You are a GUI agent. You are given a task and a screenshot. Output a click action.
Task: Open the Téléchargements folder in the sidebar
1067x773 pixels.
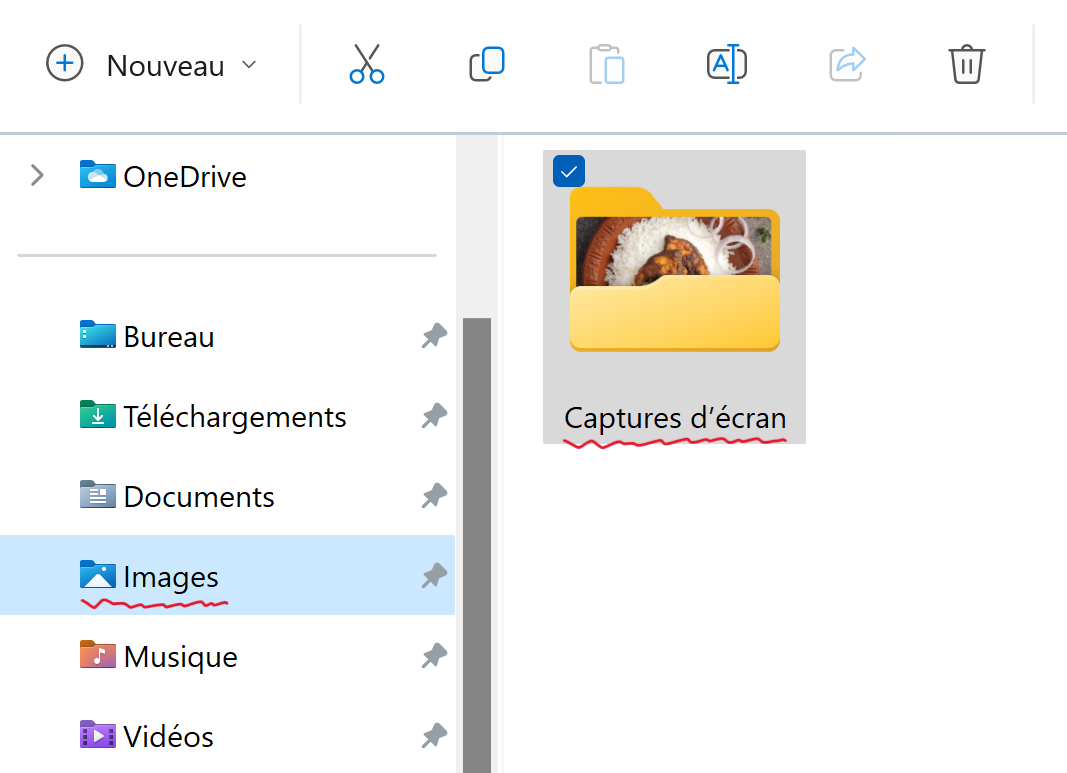coord(234,416)
